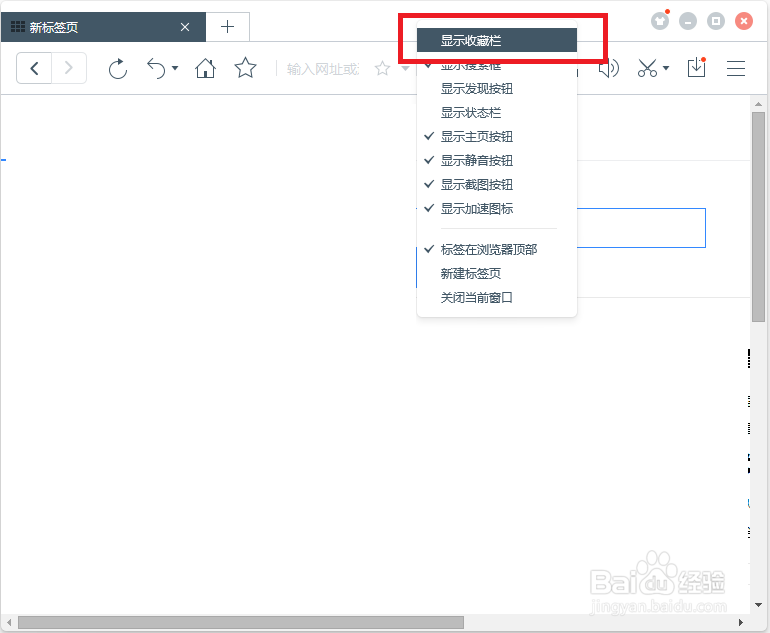This screenshot has height=633, width=770.
Task: Open the downloads icon
Action: [x=696, y=68]
